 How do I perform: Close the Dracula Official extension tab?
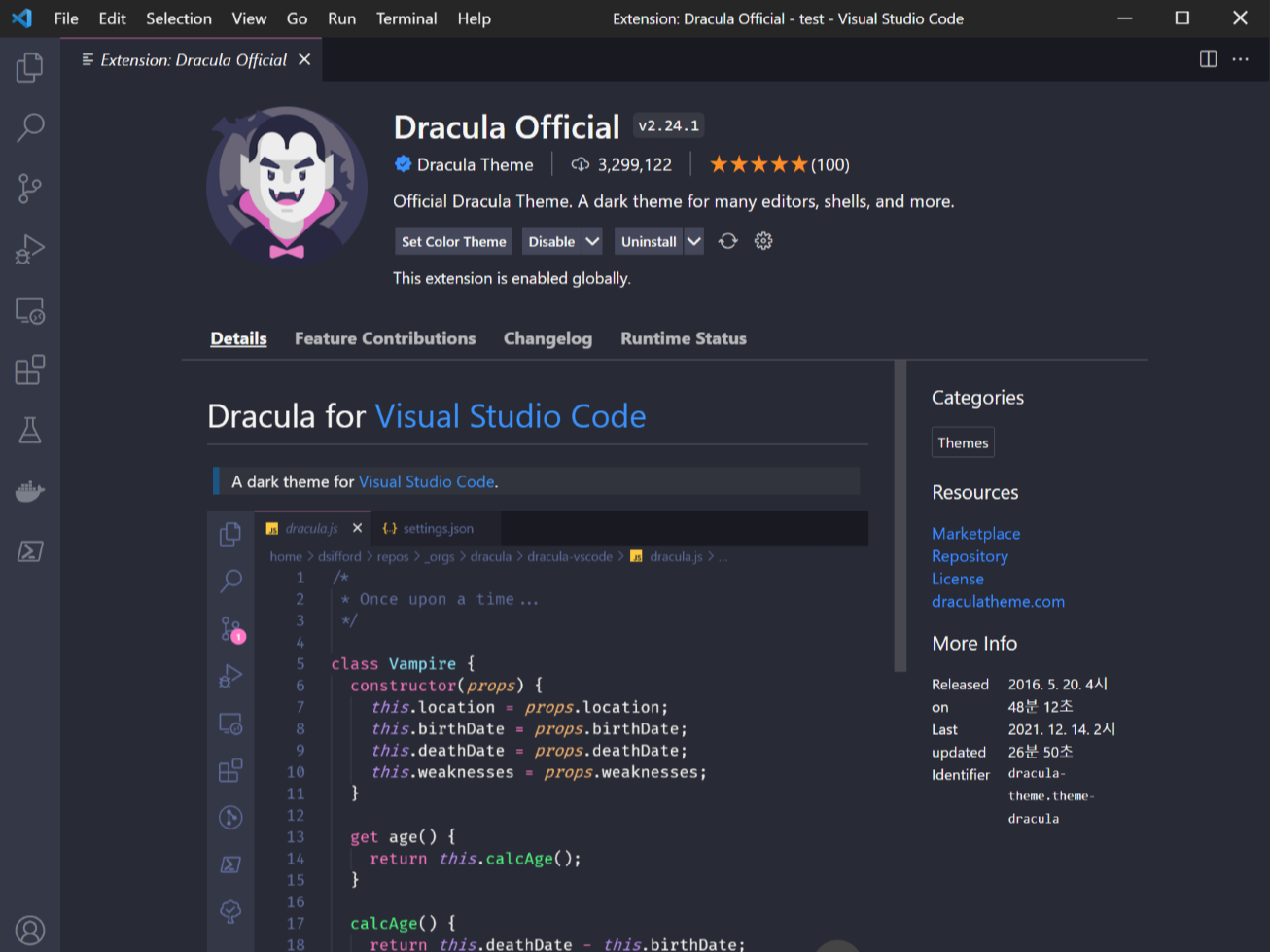pos(304,59)
